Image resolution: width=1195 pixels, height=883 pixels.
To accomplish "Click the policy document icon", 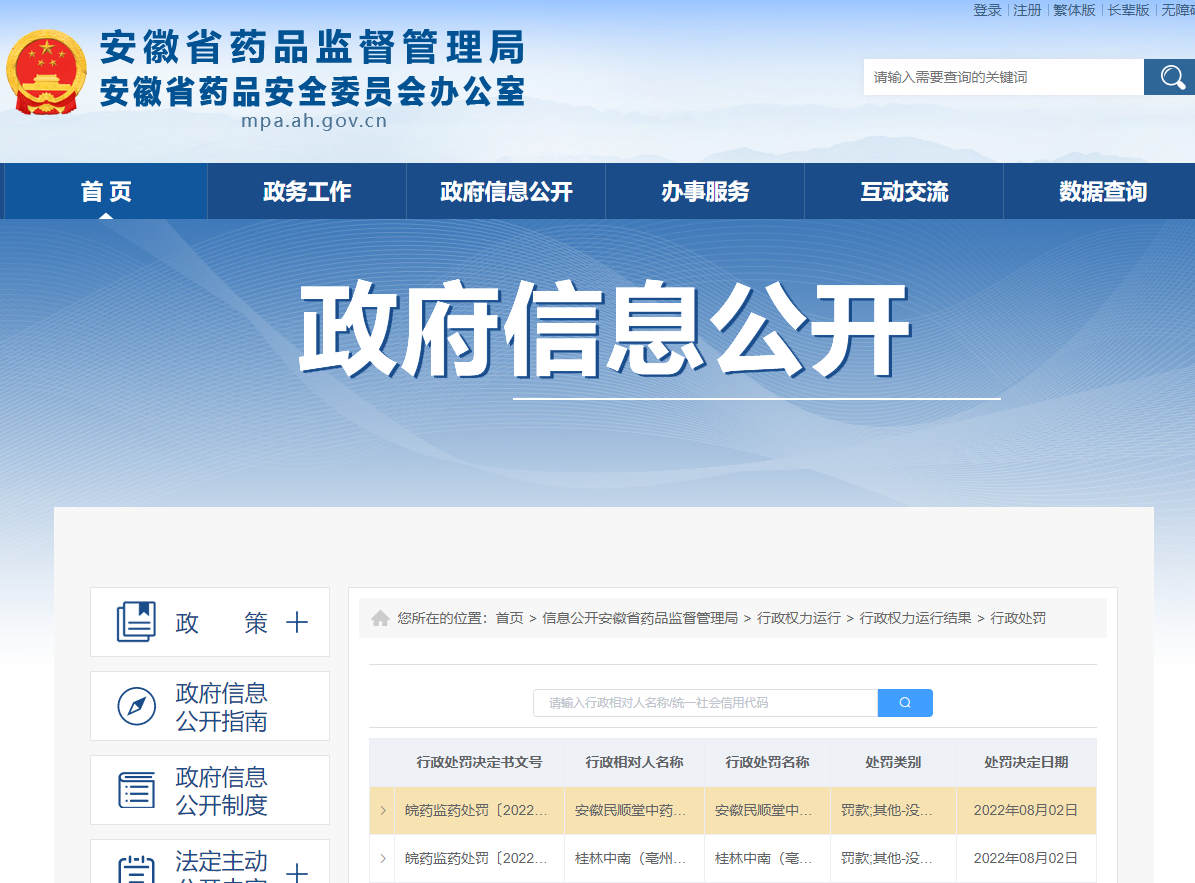I will click(x=136, y=622).
